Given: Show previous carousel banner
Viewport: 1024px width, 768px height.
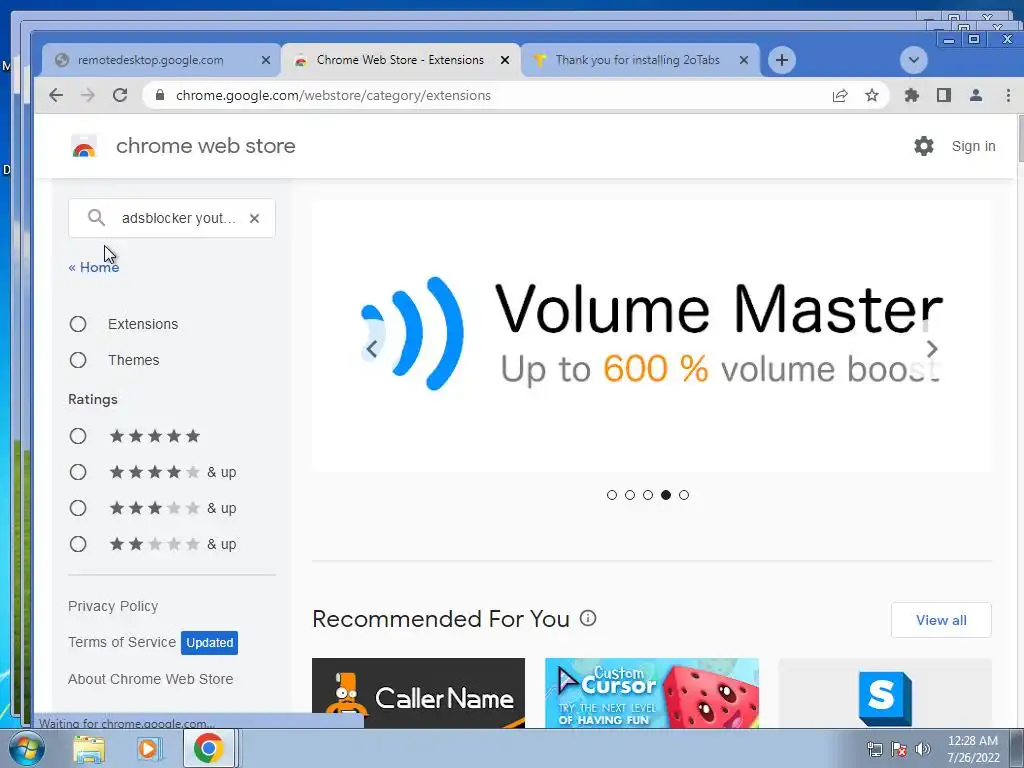Looking at the screenshot, I should pos(372,349).
